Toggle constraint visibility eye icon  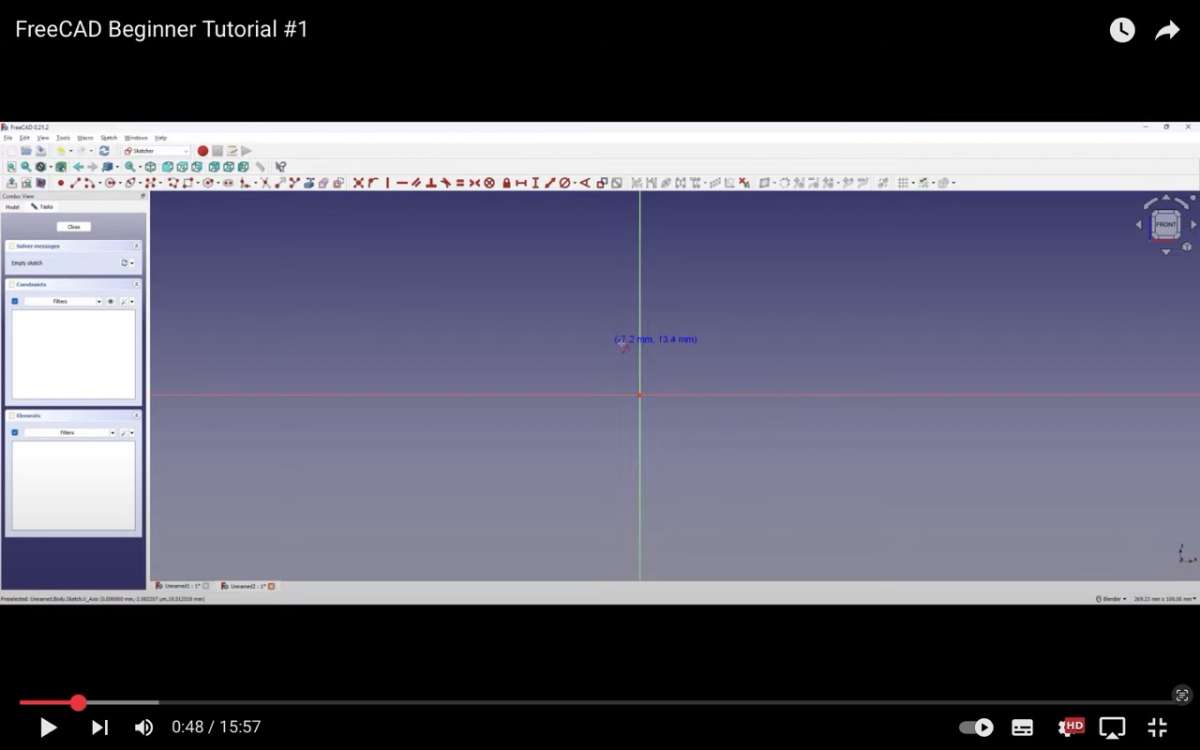[x=110, y=301]
